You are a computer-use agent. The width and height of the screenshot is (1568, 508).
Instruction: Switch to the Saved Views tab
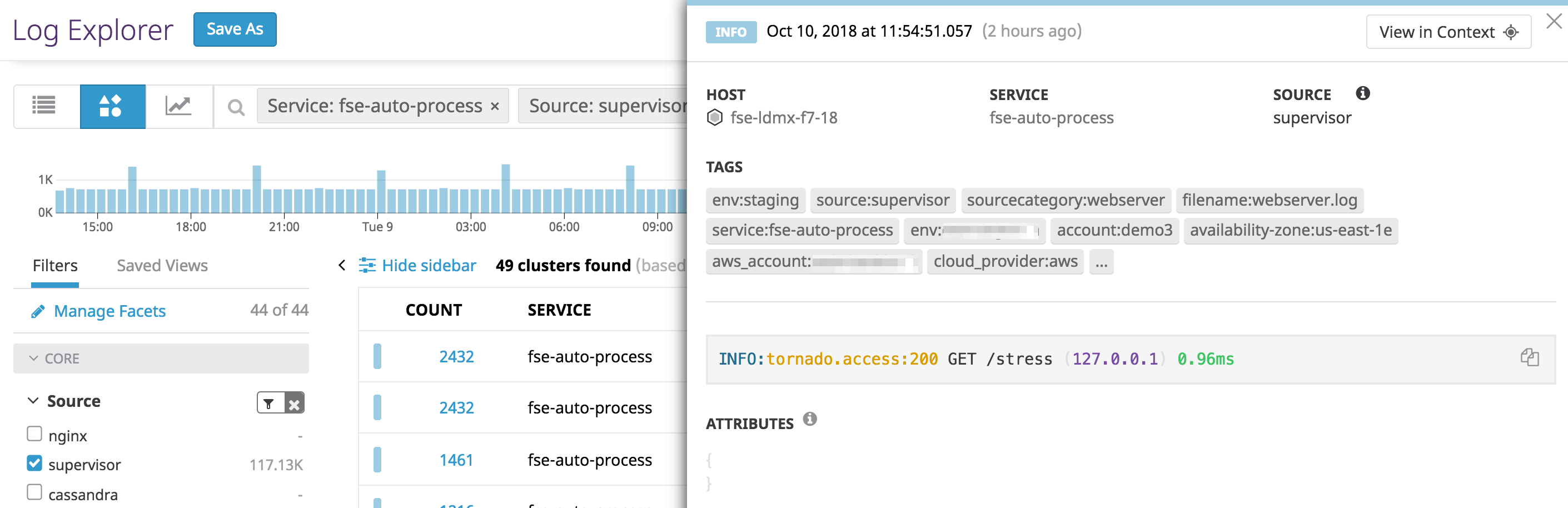click(161, 265)
